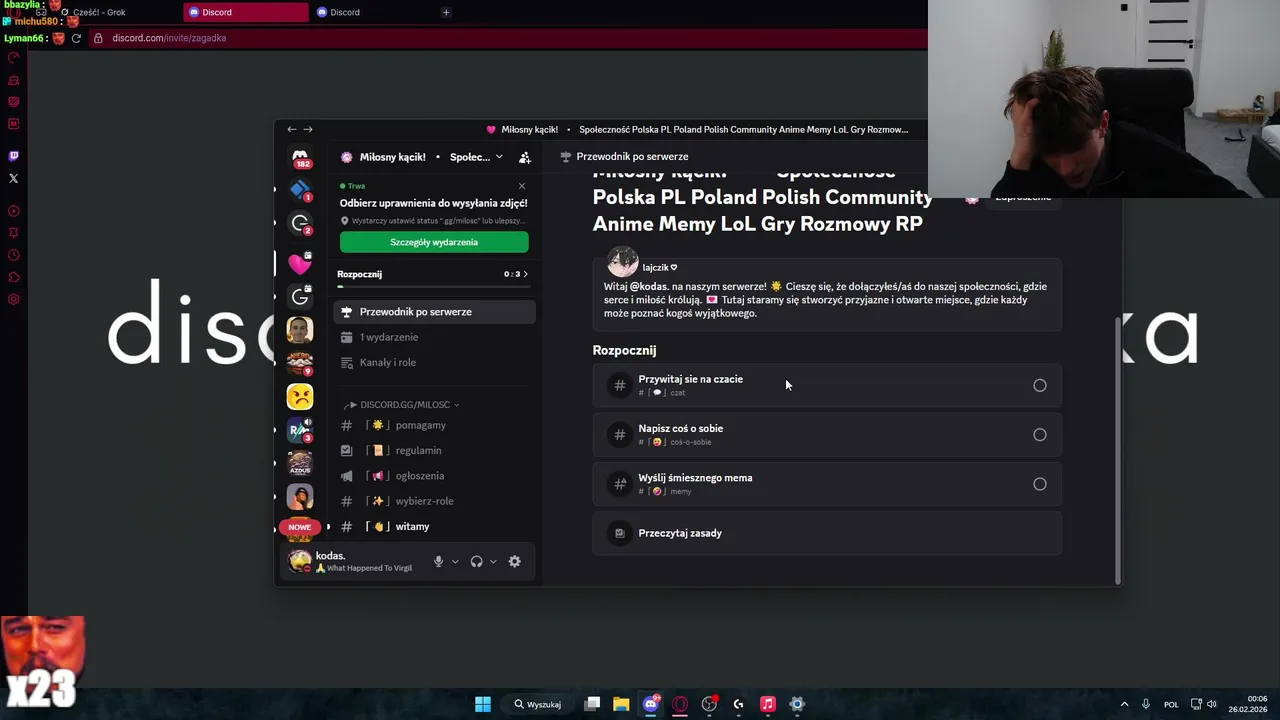The width and height of the screenshot is (1280, 720).
Task: Open the pink heart Miłosny kącik server
Action: pos(300,262)
